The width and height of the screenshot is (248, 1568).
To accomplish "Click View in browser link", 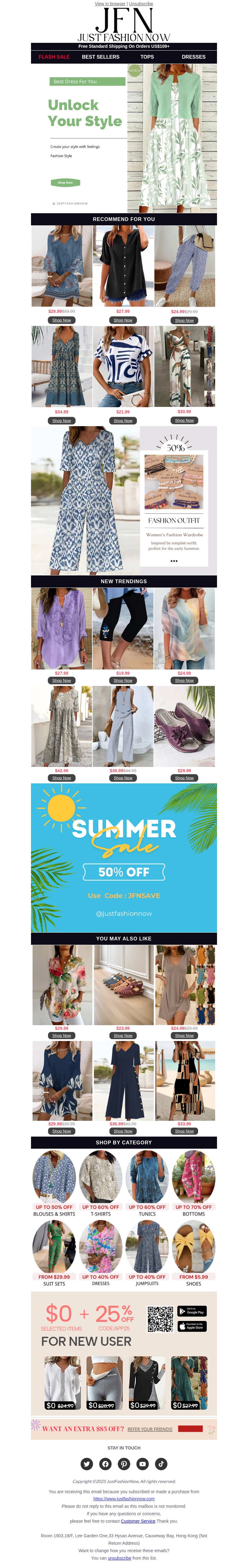I will (x=110, y=4).
